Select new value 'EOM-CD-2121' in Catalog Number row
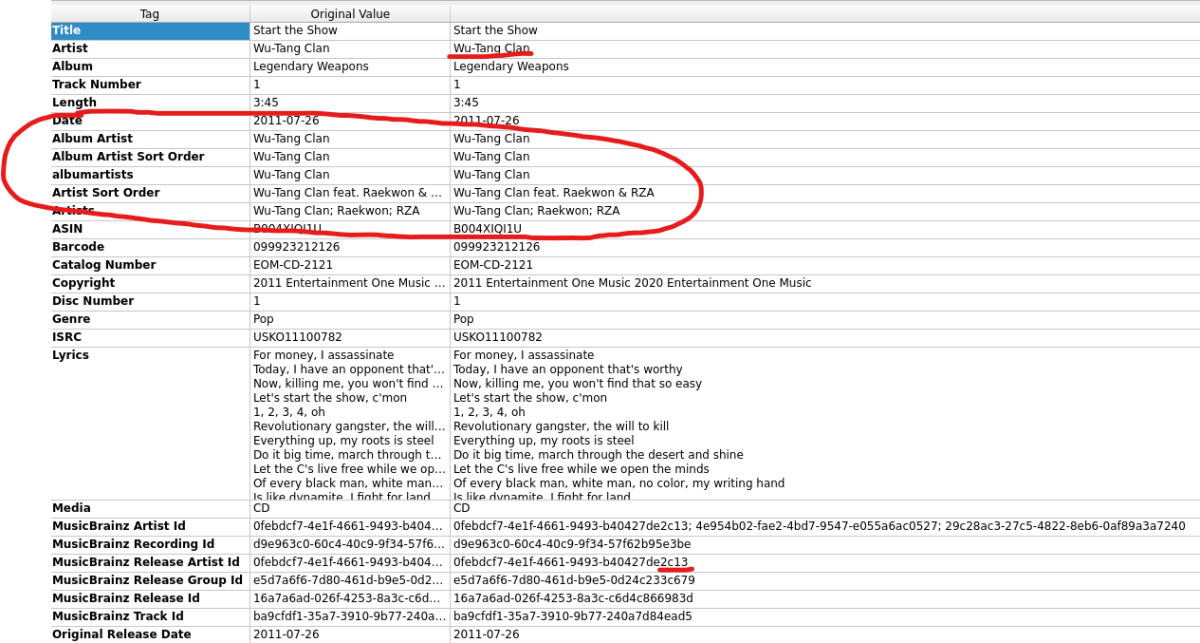This screenshot has height=643, width=1200. (493, 265)
